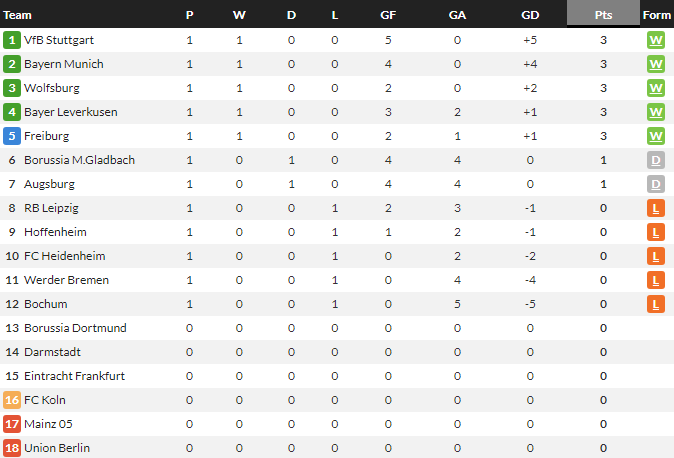This screenshot has width=674, height=458.
Task: Sort table by GD column header
Action: click(x=530, y=15)
